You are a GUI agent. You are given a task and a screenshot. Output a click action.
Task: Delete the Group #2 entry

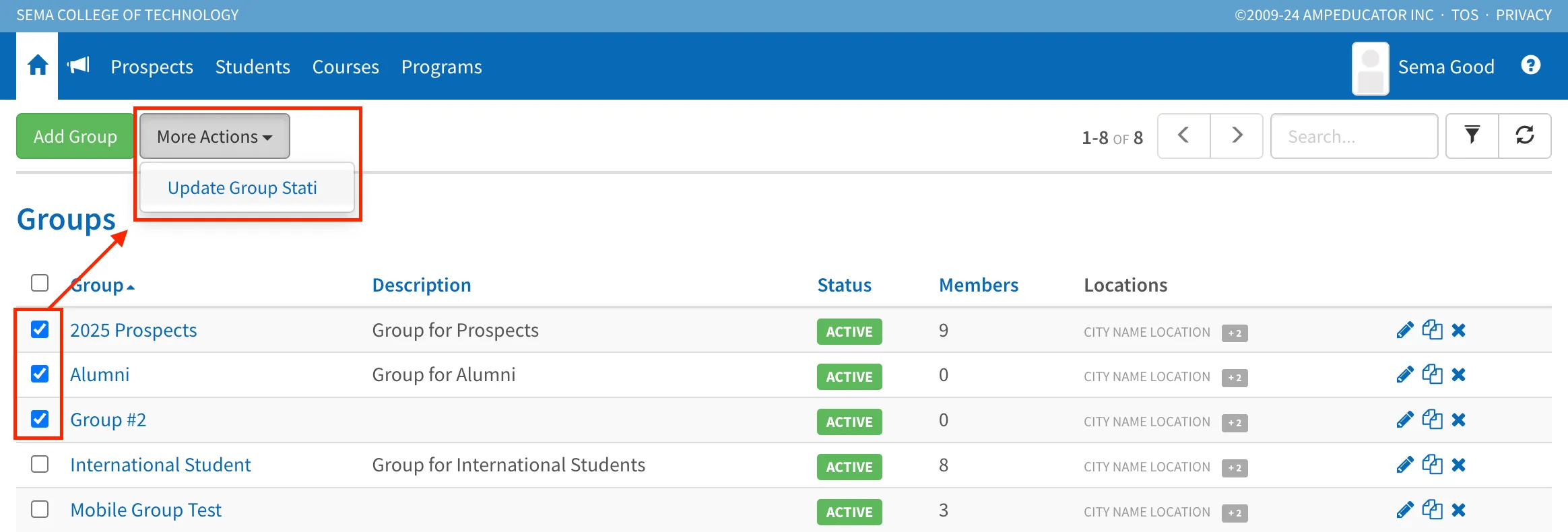tap(1459, 420)
